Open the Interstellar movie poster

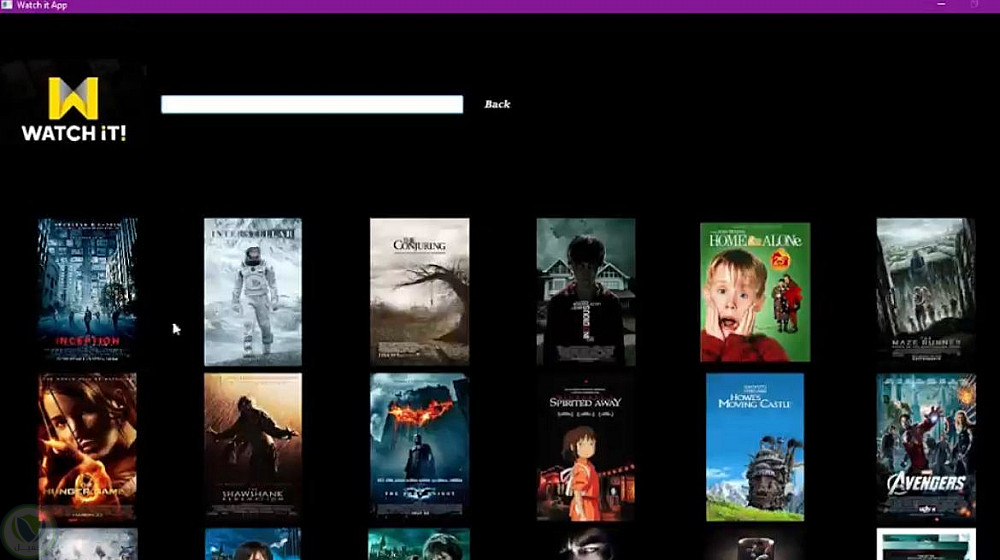pos(253,291)
